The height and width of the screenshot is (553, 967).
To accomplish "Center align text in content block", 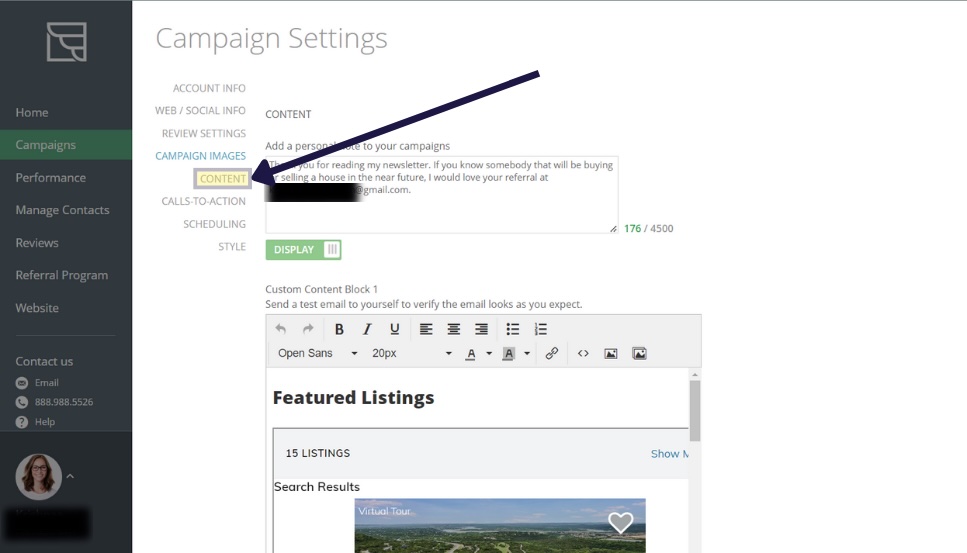I will (453, 329).
